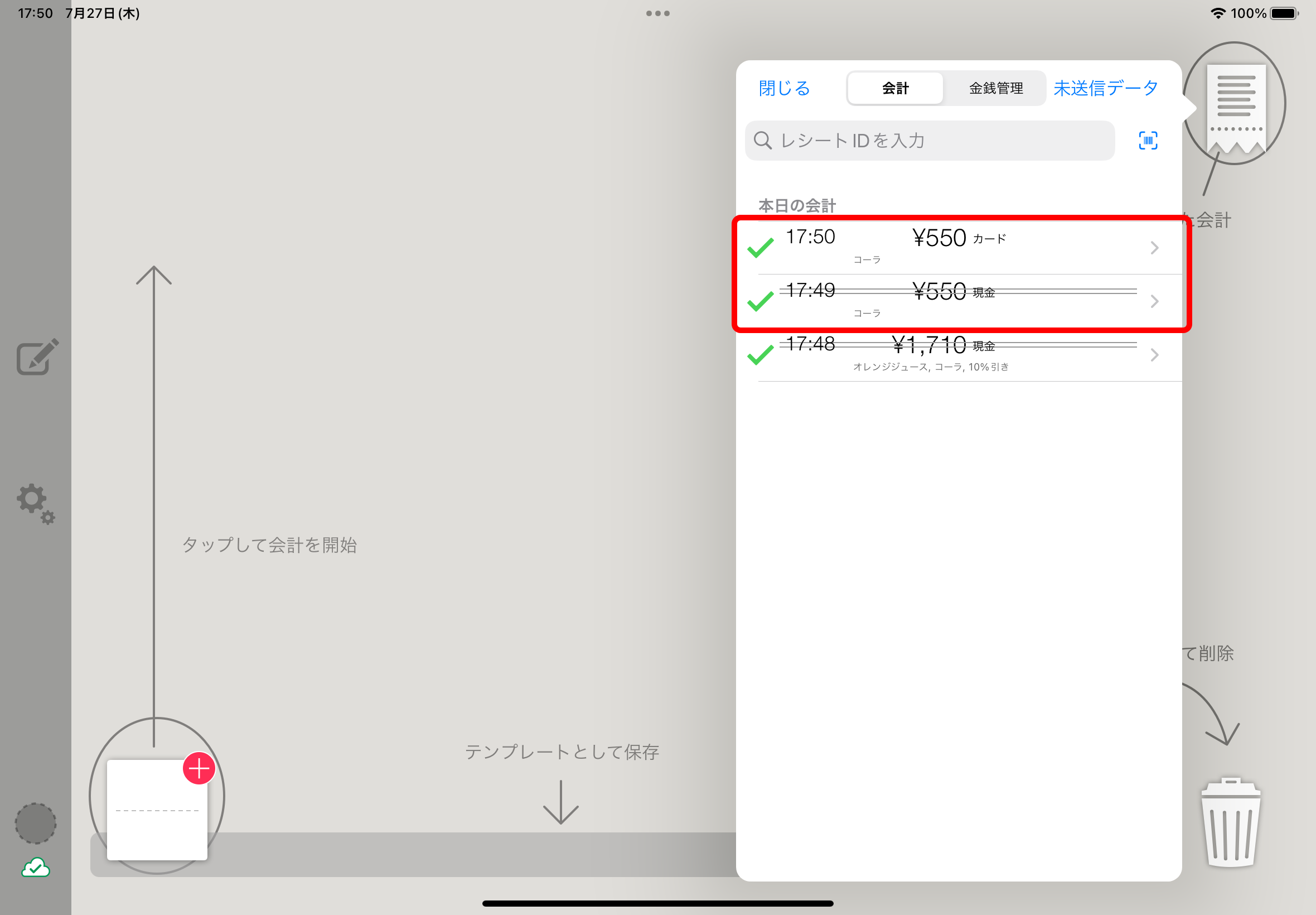Viewport: 1316px width, 915px height.
Task: Switch to the 金銭管理 tab
Action: point(995,88)
